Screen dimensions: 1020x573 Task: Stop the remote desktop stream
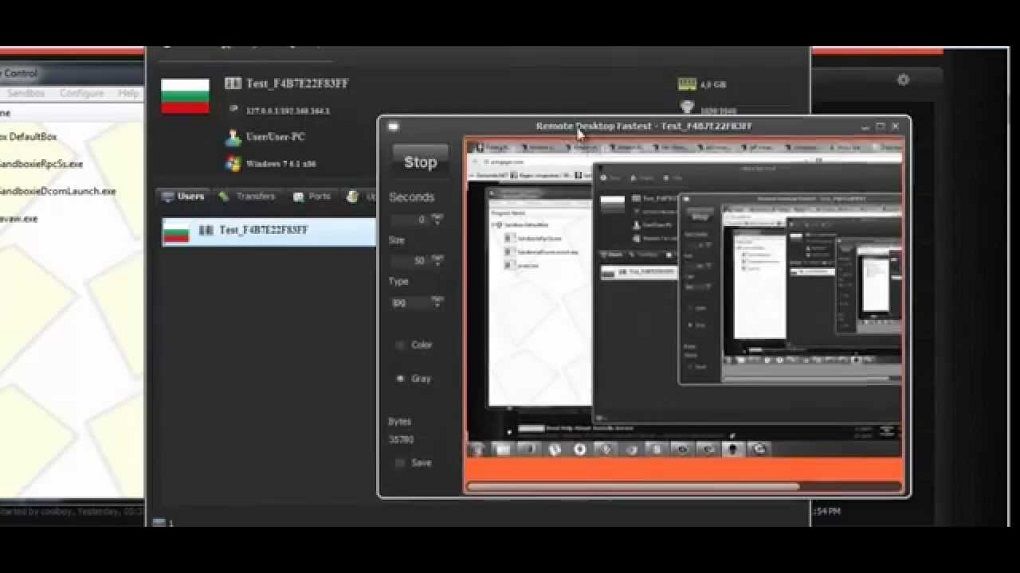420,162
